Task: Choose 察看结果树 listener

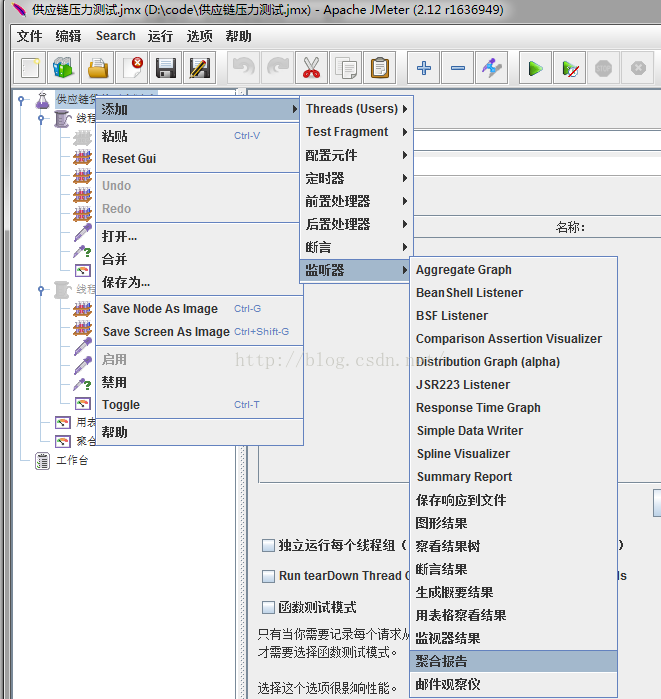Action: point(513,546)
